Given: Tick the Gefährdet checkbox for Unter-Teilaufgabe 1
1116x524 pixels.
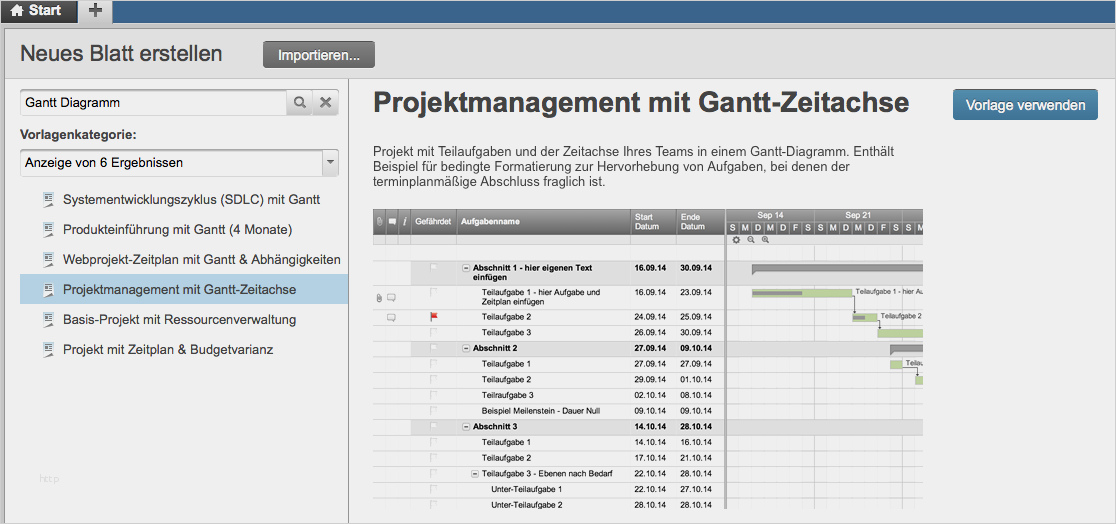Looking at the screenshot, I should [x=434, y=489].
